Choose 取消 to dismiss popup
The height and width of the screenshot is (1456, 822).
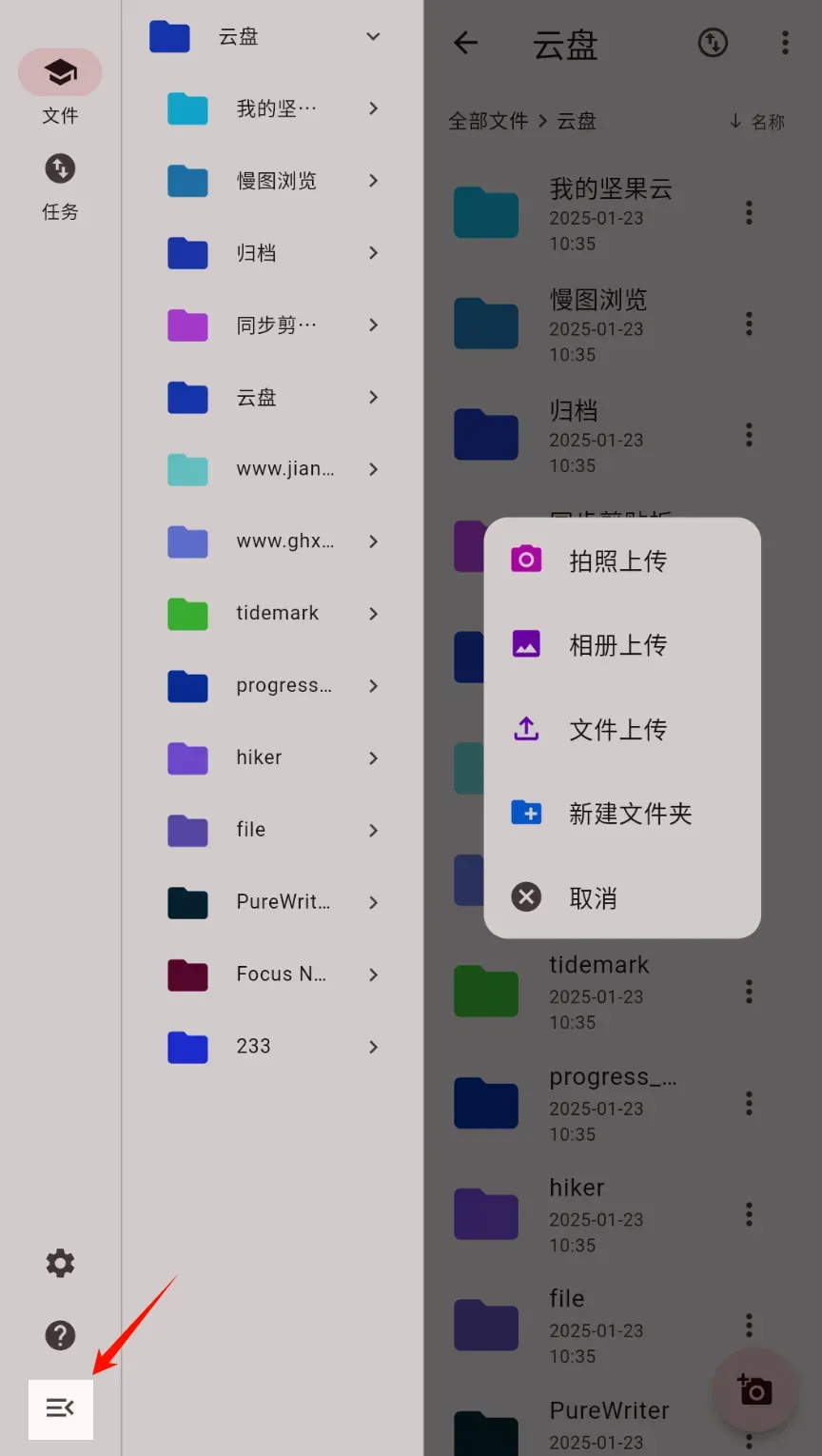[622, 897]
